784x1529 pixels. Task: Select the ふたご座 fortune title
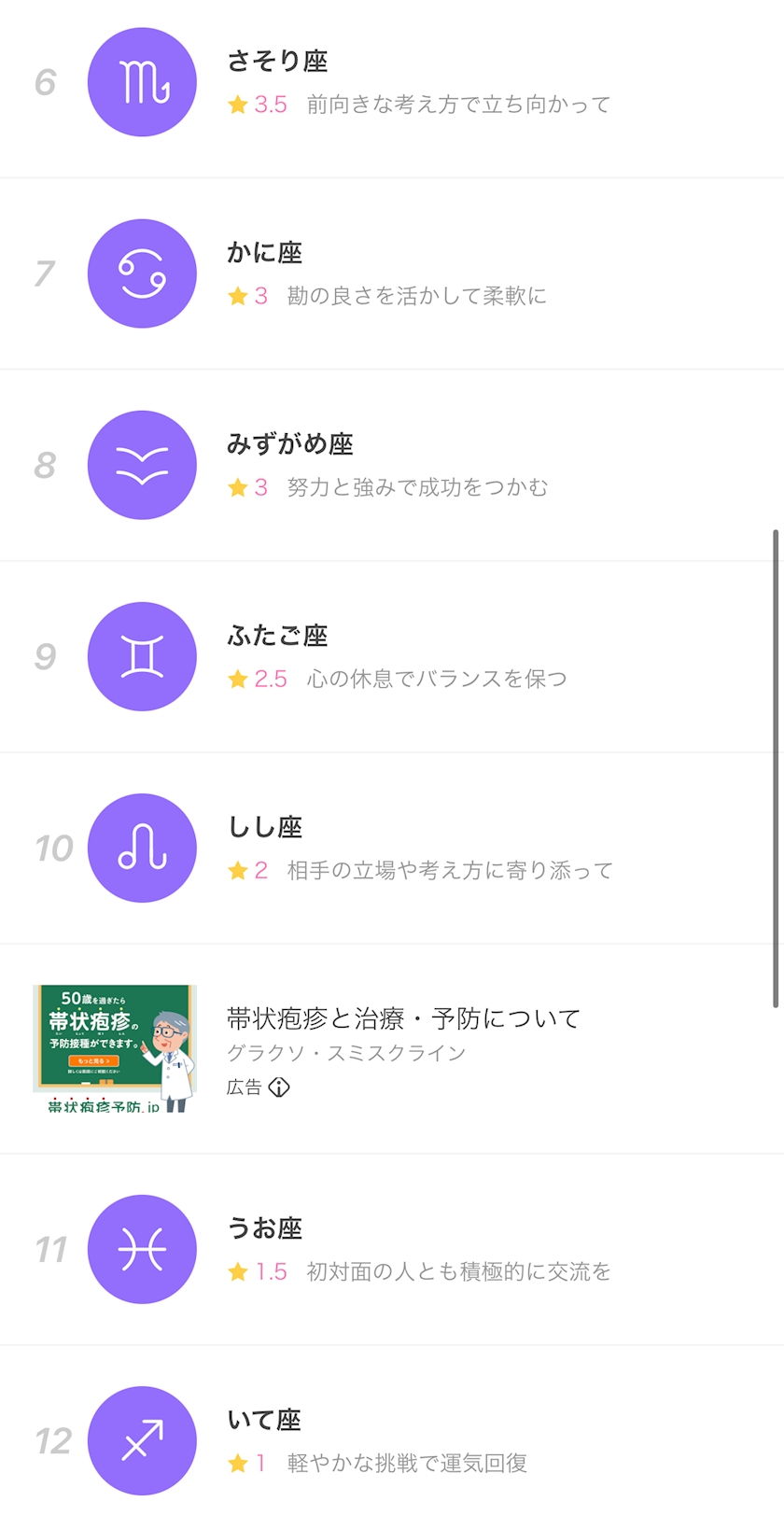(x=277, y=636)
